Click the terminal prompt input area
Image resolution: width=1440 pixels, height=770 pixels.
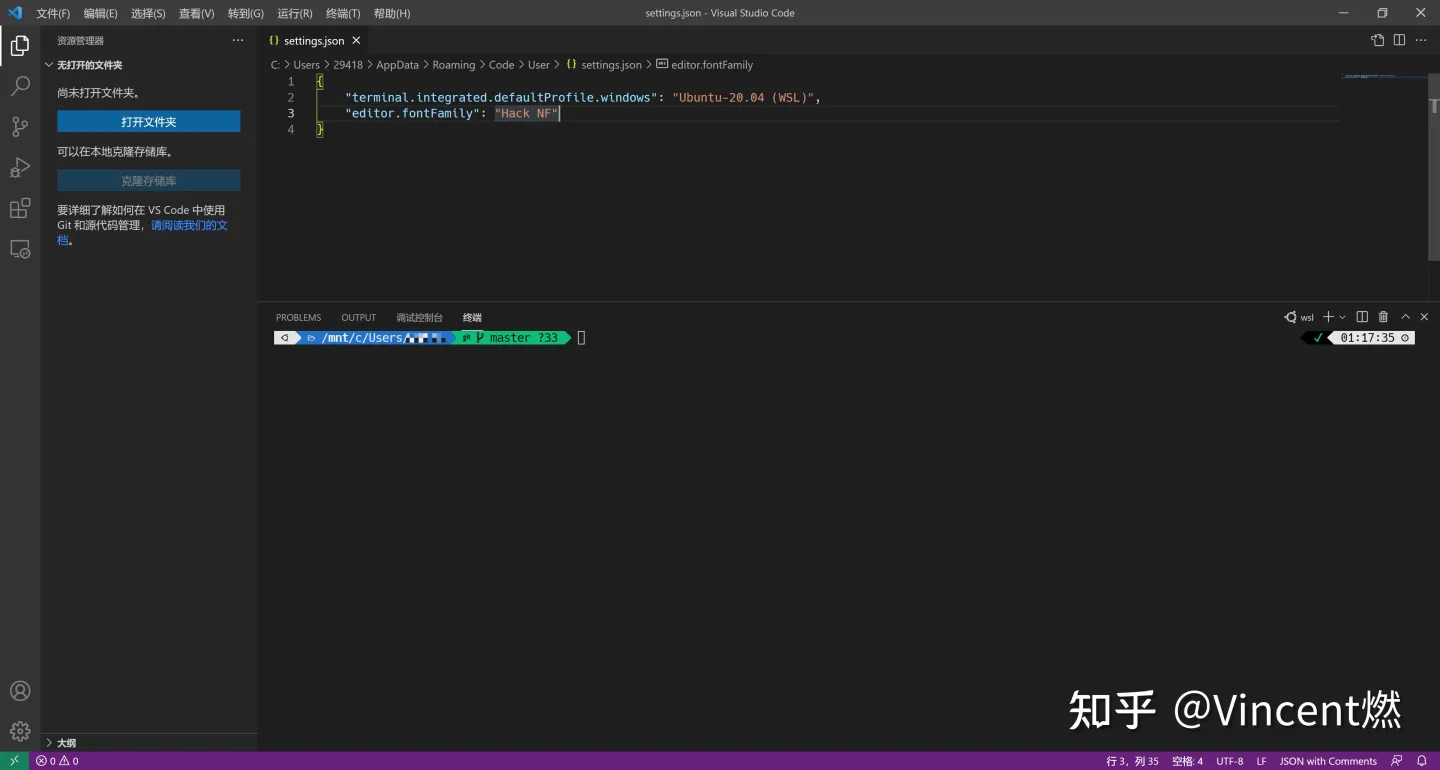581,338
